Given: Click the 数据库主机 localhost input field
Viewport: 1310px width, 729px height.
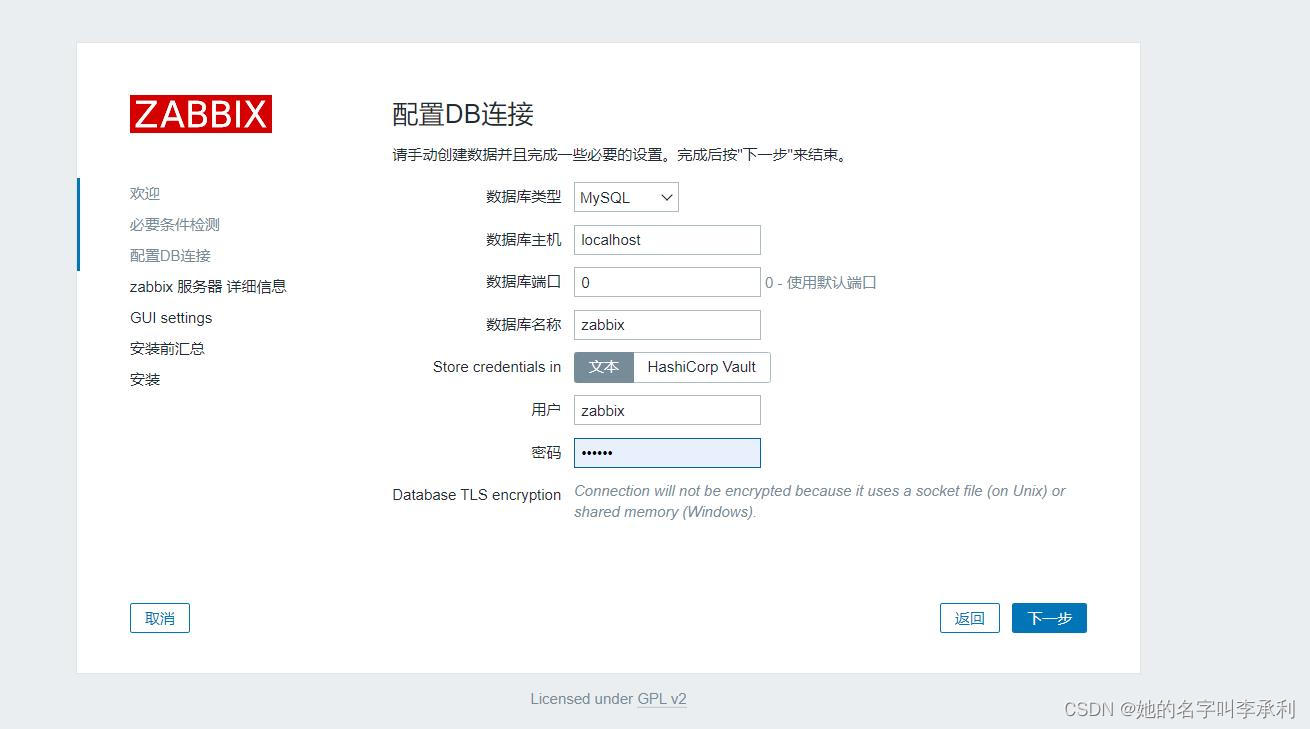Looking at the screenshot, I should tap(666, 240).
